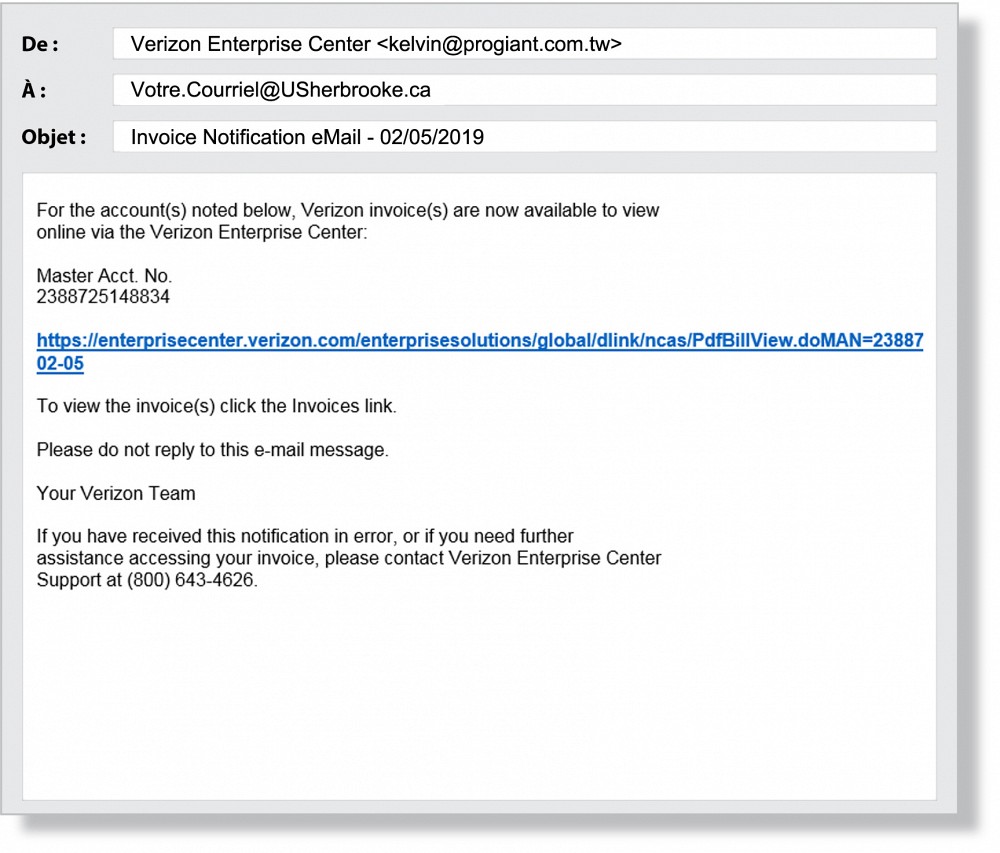The width and height of the screenshot is (1000, 853).
Task: Click the sender name Verizon Enterprise Center
Action: tap(250, 44)
